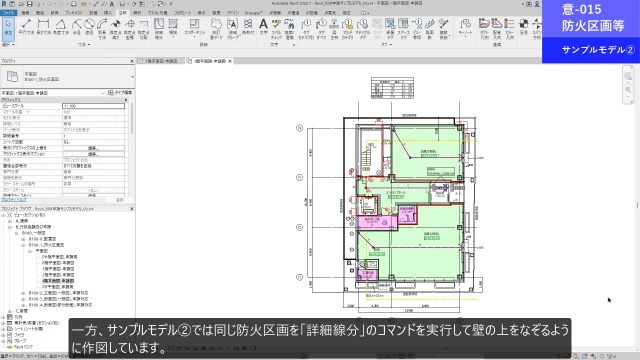
Task: Expand the C_管理 node in Project Browser
Action: [x=10, y=311]
